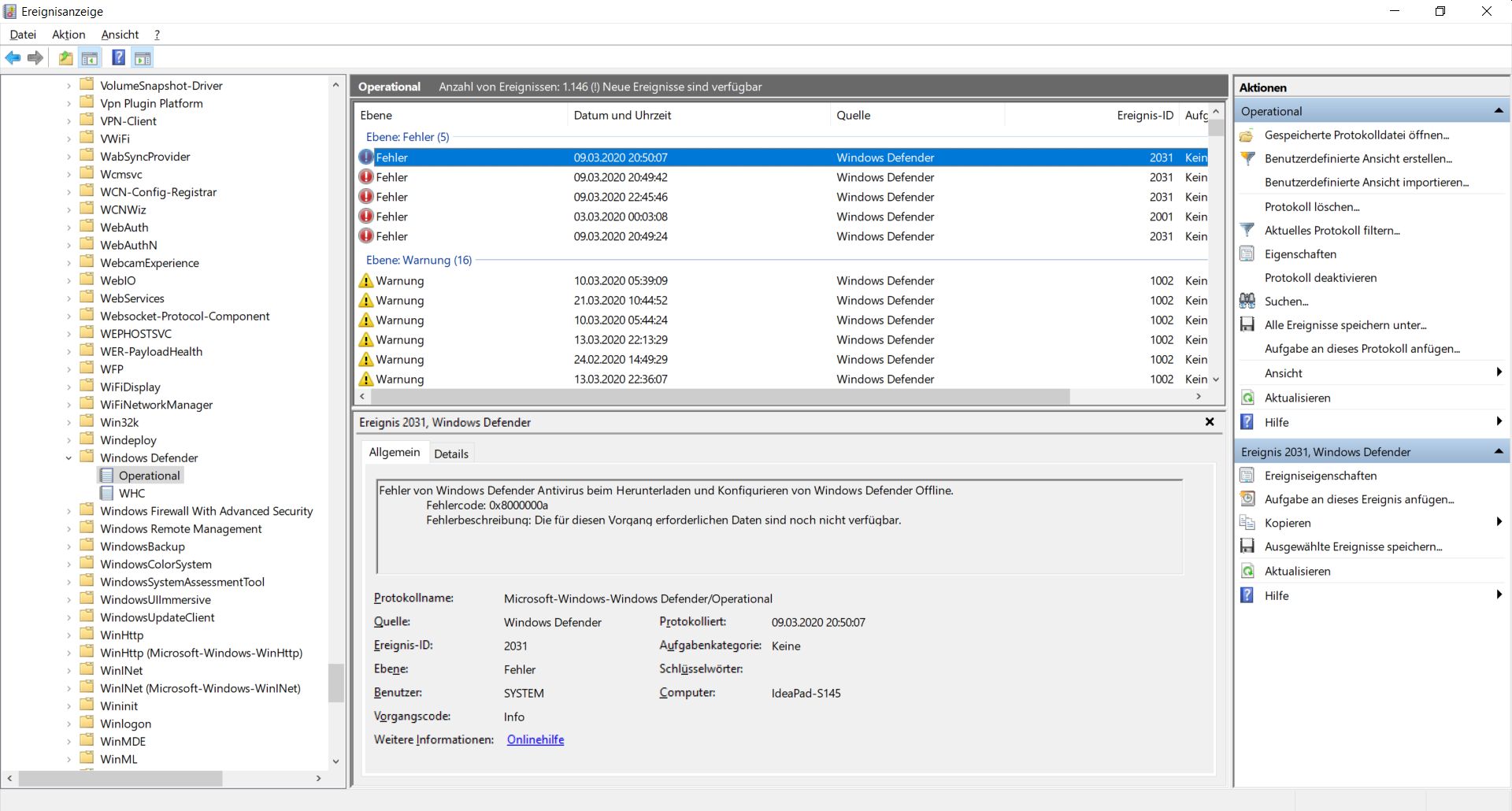The height and width of the screenshot is (811, 1512).
Task: Click the upper Aktualisieren refresh icon
Action: [x=1247, y=398]
